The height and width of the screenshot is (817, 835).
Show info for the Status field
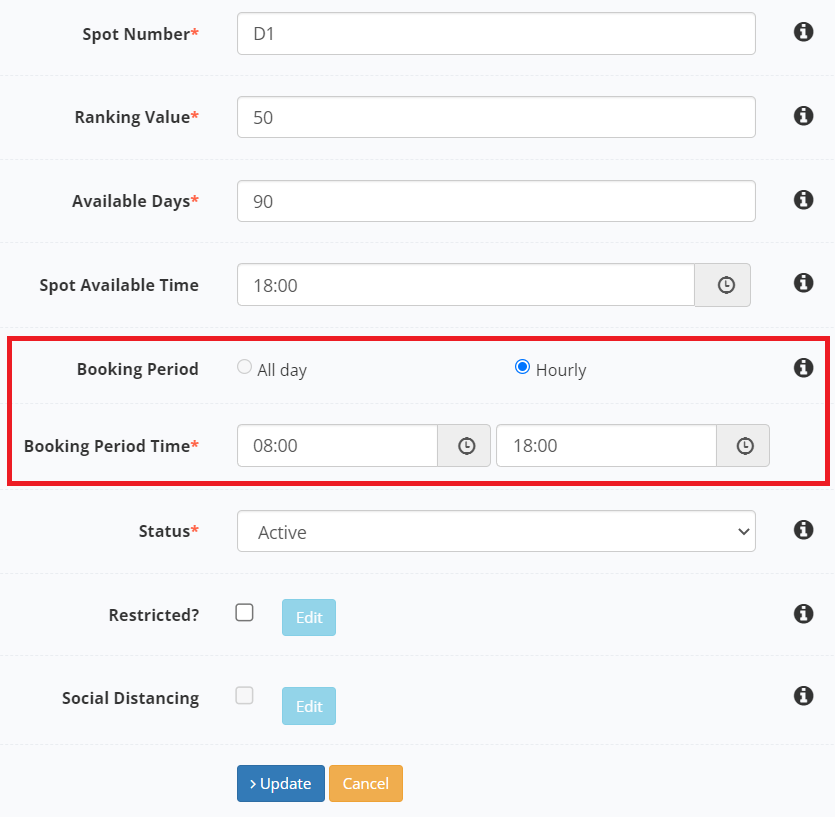click(803, 530)
